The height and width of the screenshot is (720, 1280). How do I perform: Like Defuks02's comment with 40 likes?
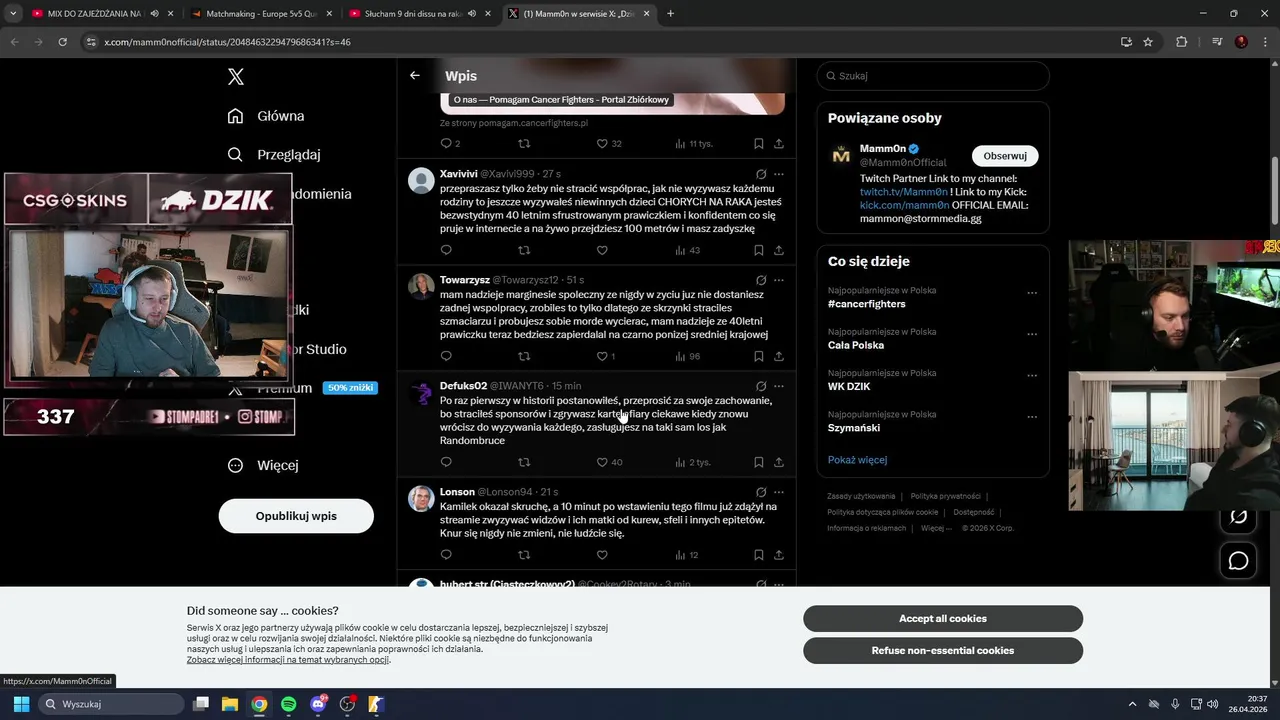tap(609, 462)
